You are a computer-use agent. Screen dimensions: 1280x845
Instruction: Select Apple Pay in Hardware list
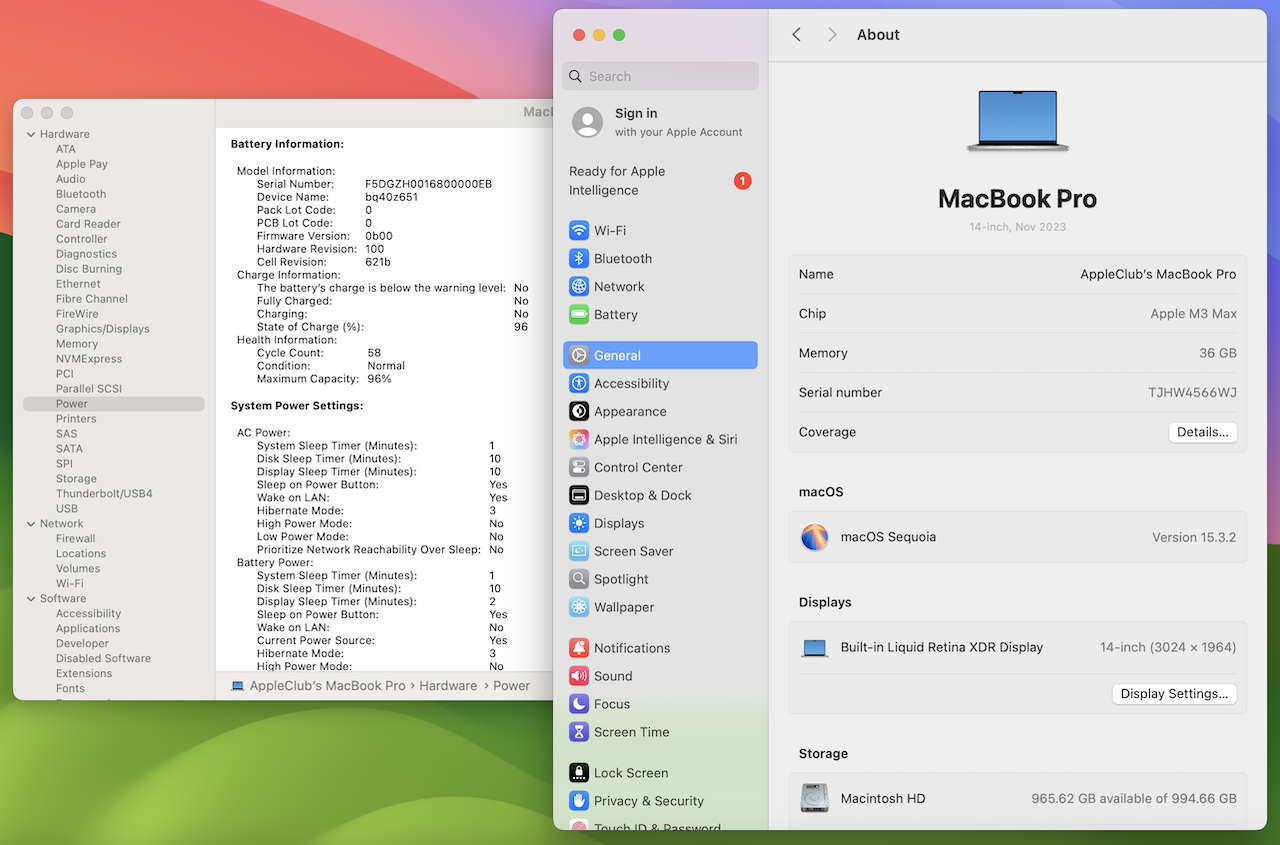[x=82, y=164]
